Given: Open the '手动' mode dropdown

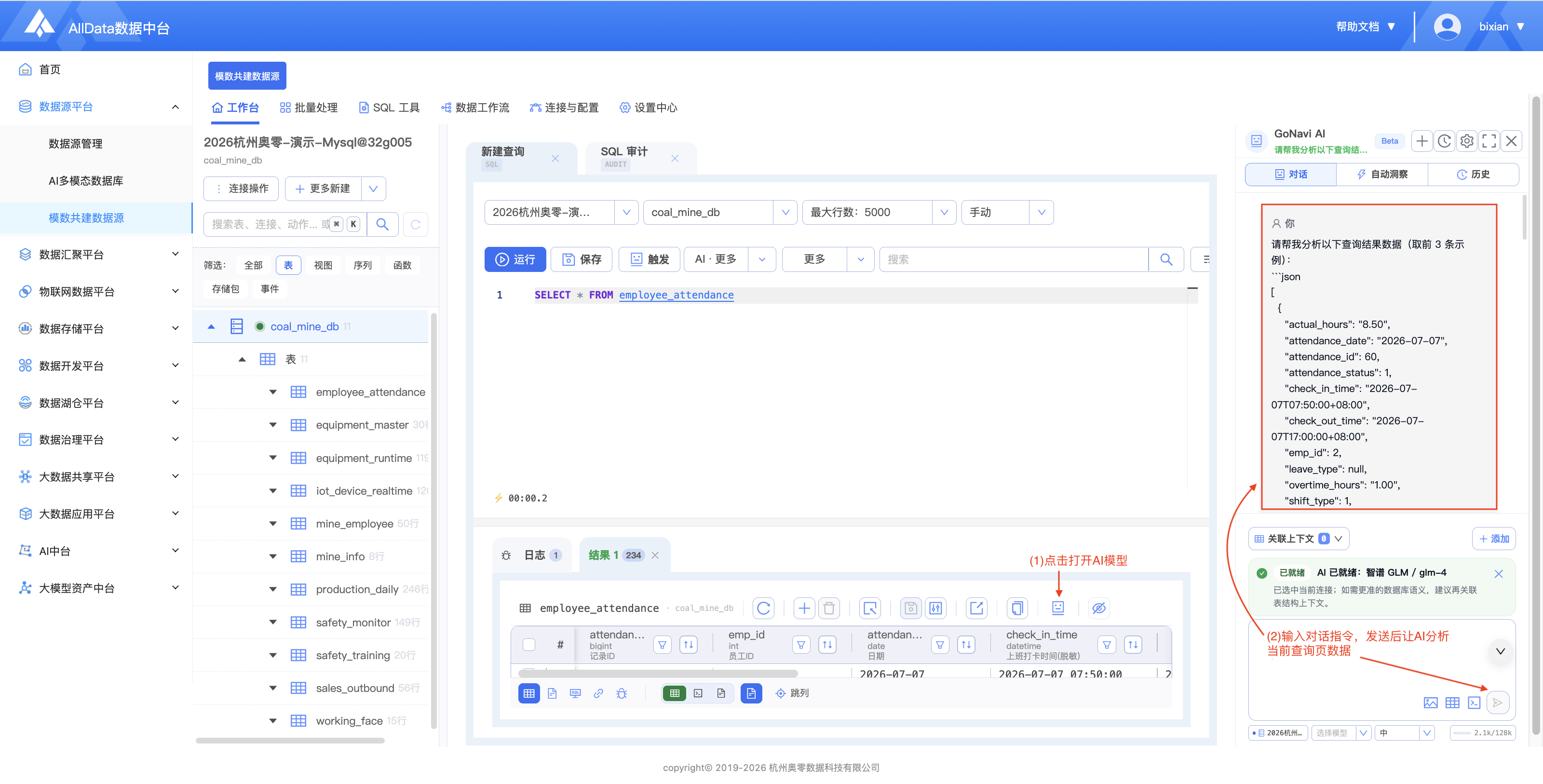Looking at the screenshot, I should (x=1007, y=213).
